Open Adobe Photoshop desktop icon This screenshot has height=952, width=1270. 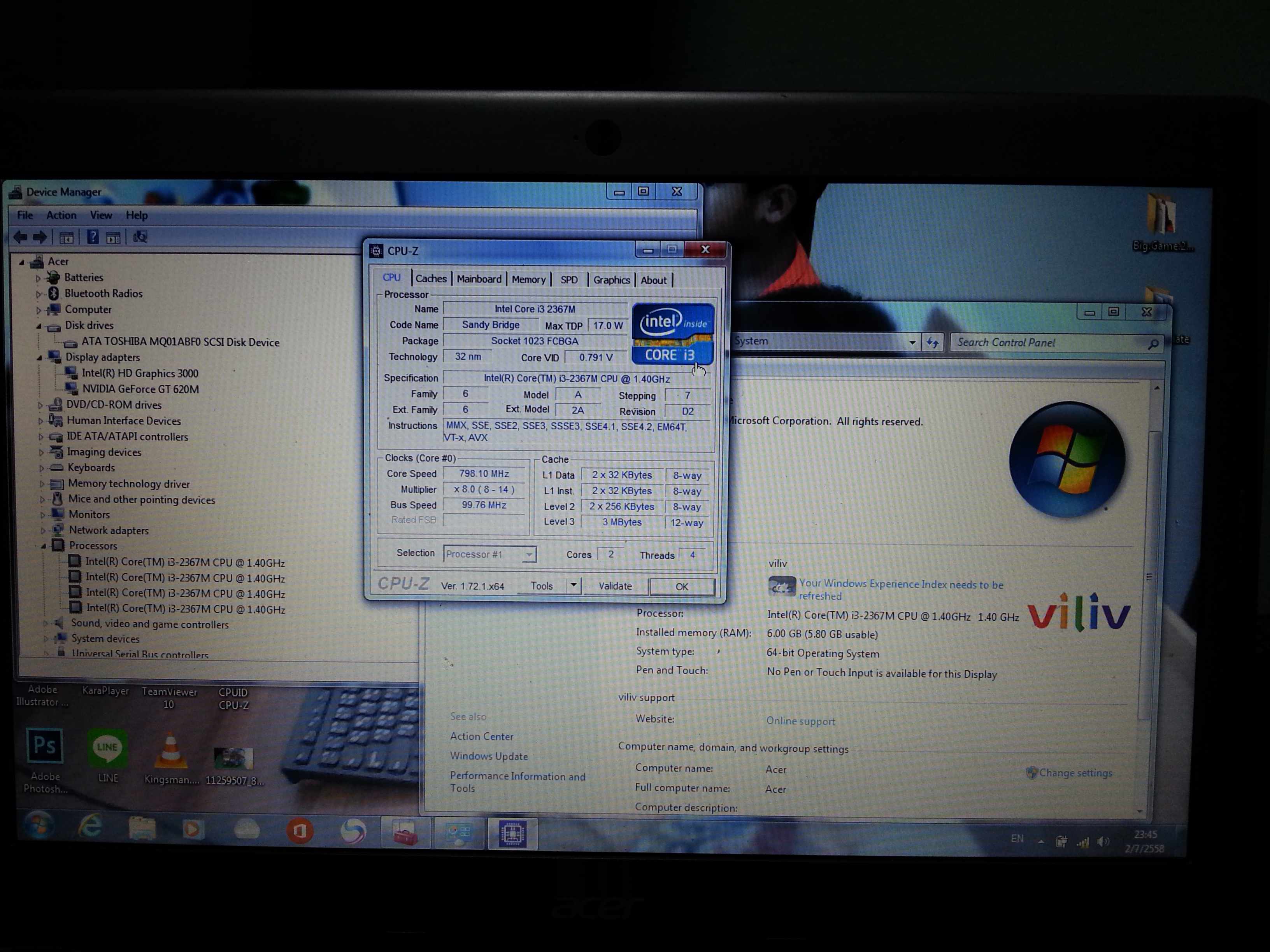click(x=45, y=747)
